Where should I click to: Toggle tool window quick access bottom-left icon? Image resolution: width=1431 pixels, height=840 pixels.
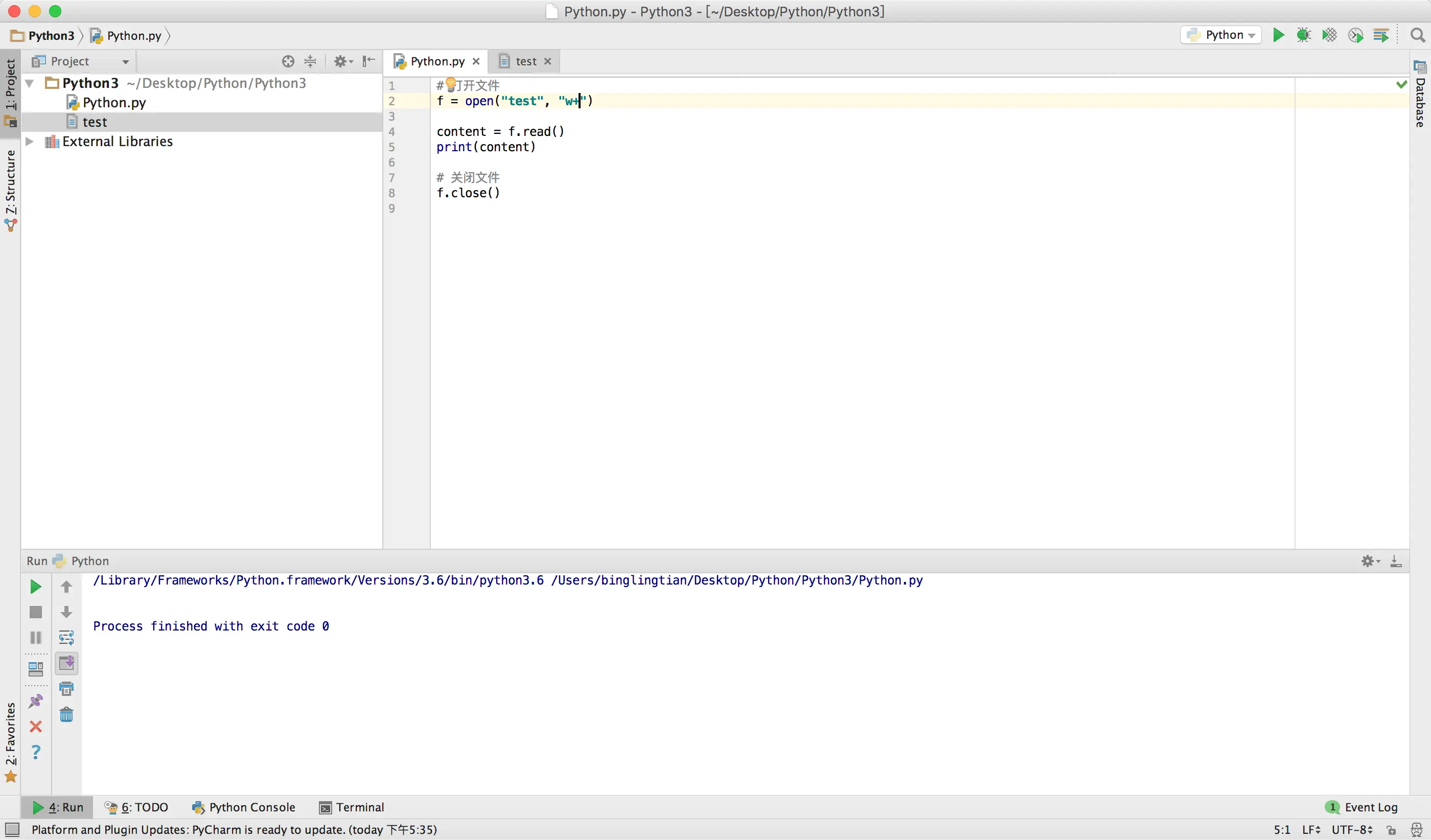coord(12,830)
